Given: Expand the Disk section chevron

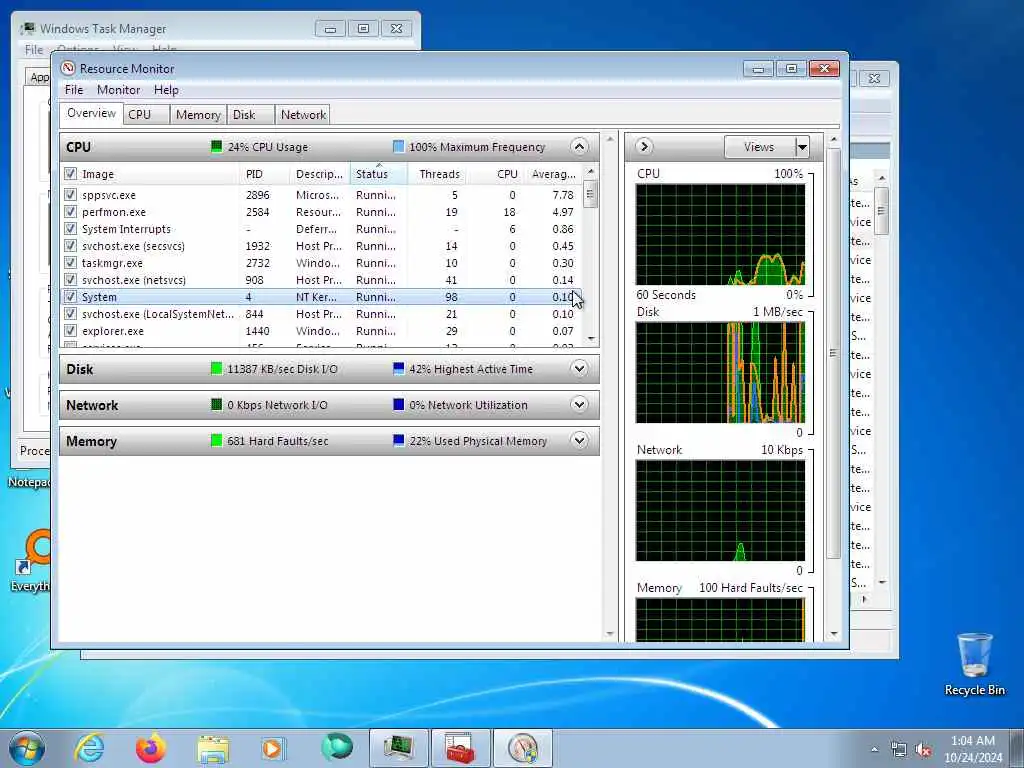Looking at the screenshot, I should (579, 368).
